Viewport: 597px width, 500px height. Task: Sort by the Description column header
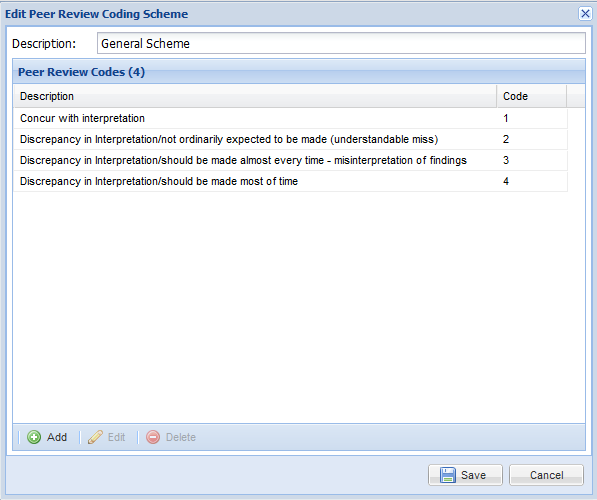[x=255, y=96]
